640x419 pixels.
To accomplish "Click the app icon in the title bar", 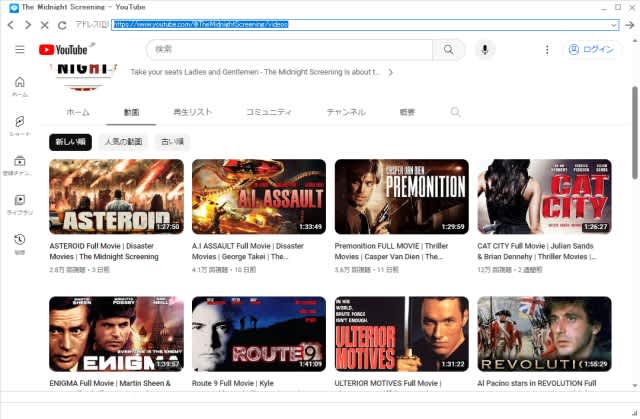I will tap(13, 7).
